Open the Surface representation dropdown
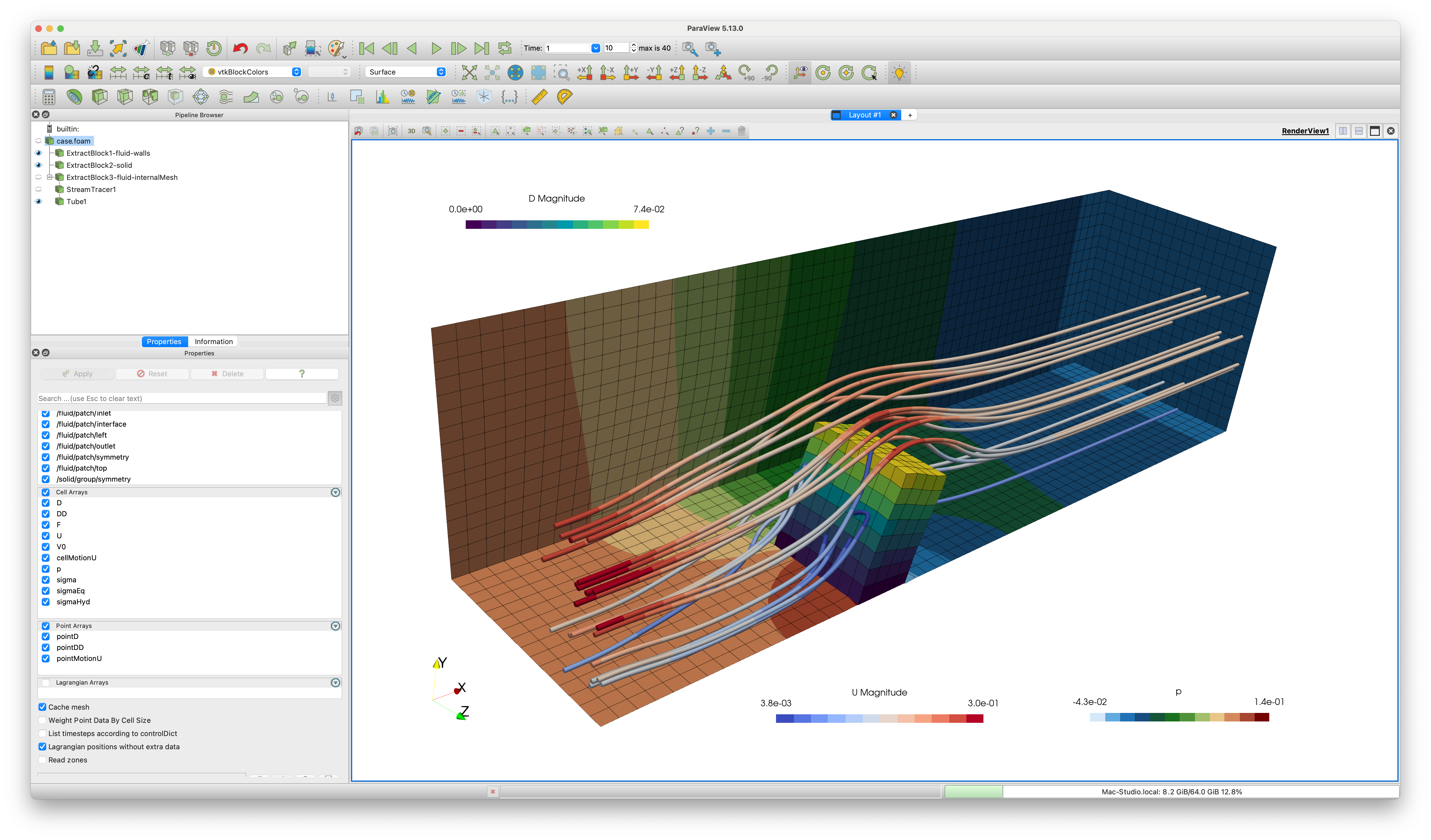Screen dimensions: 1431x840 click(x=406, y=72)
